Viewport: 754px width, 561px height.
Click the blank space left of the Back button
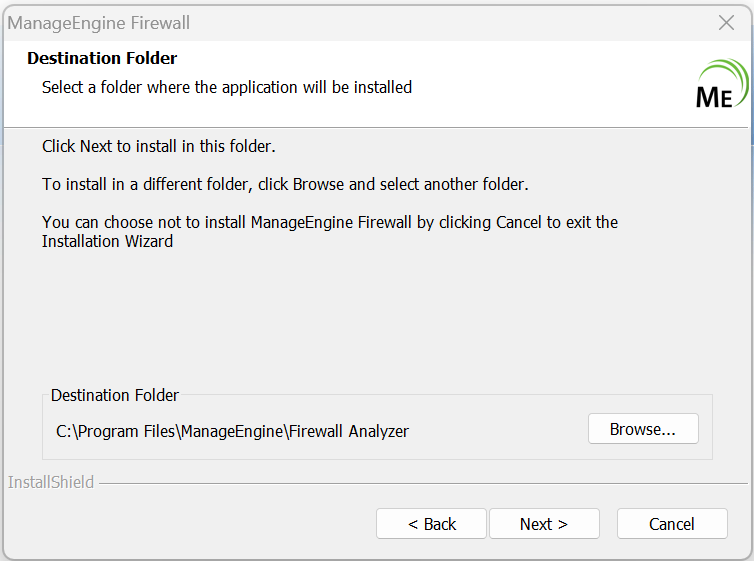(x=190, y=524)
